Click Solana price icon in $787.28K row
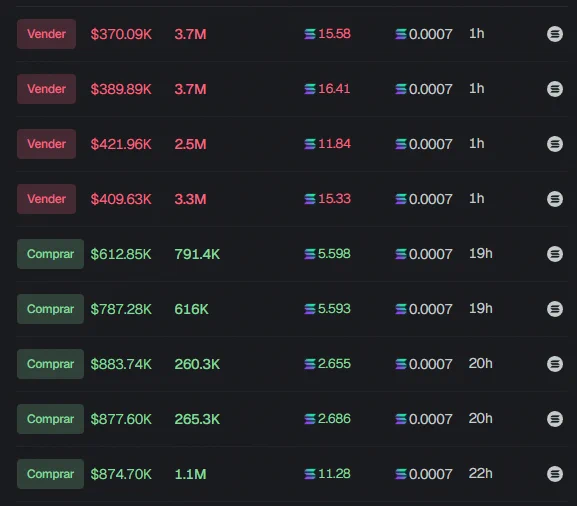This screenshot has height=506, width=577. point(401,309)
